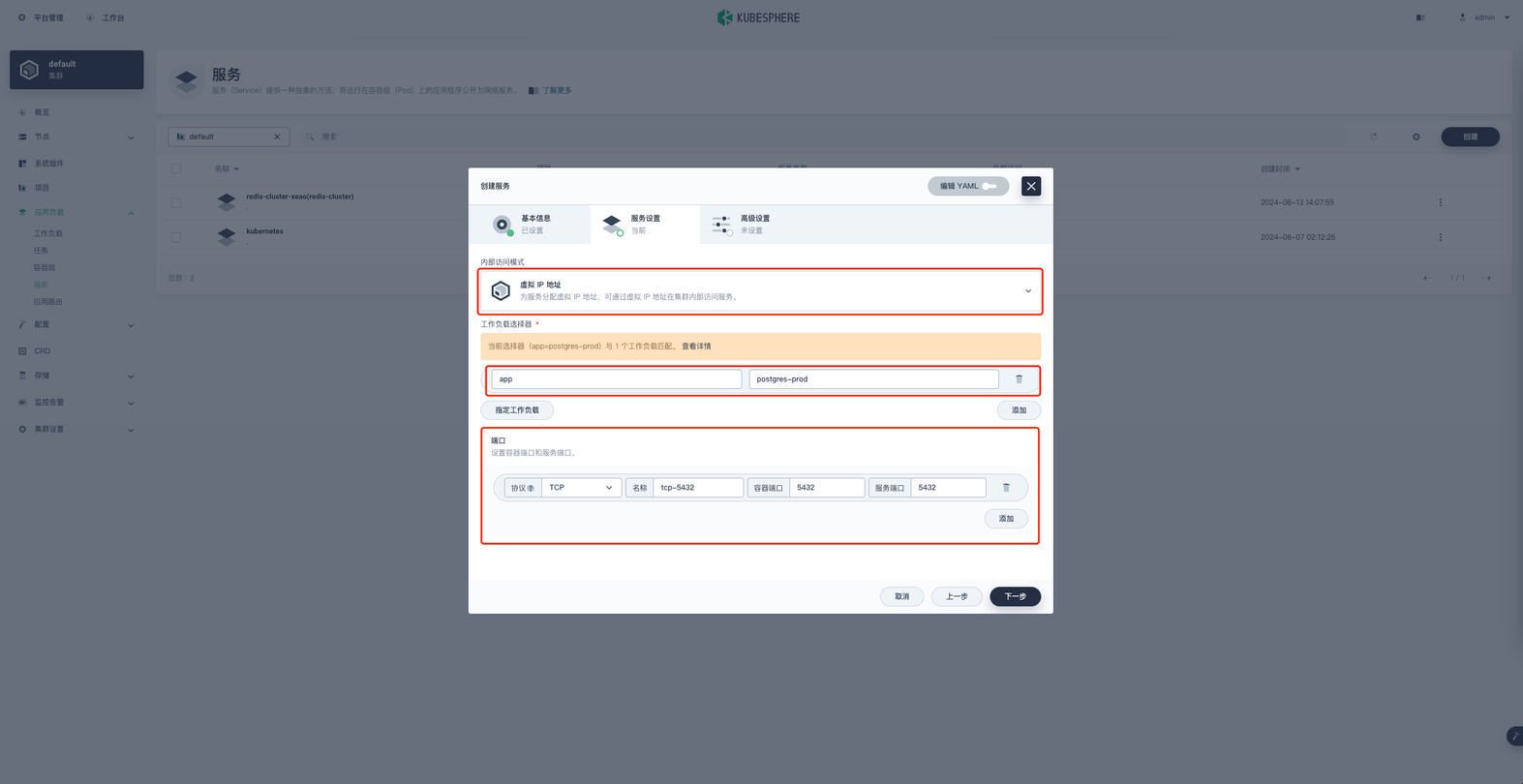Open 任务 submenu item
Image resolution: width=1523 pixels, height=784 pixels.
41,251
